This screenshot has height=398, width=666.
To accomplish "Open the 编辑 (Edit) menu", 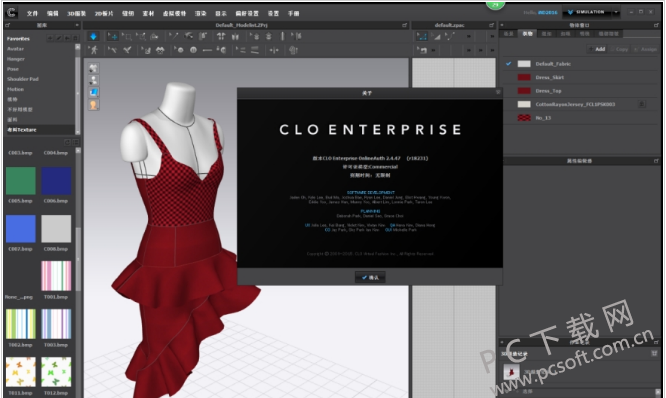I will click(x=53, y=13).
